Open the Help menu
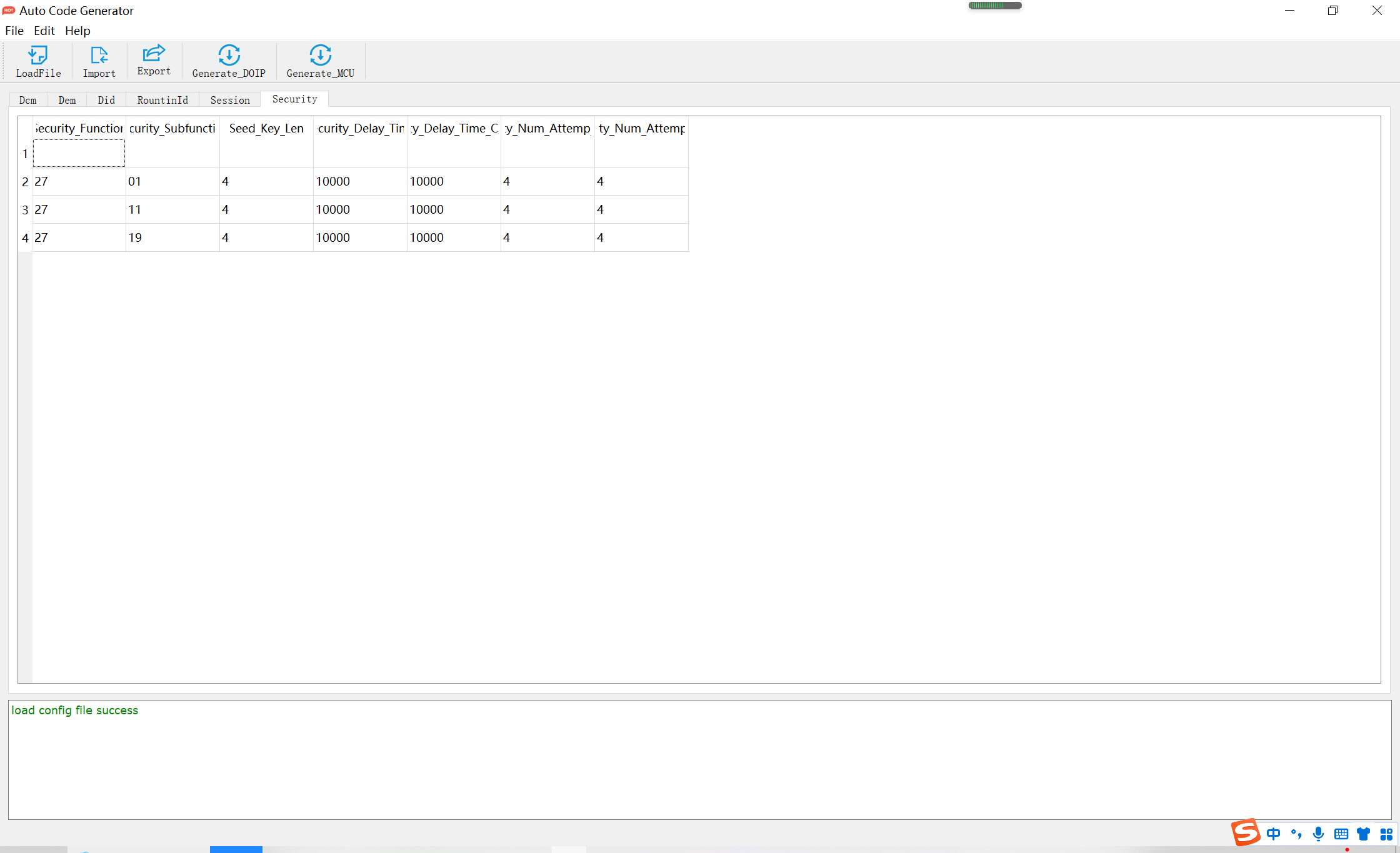Viewport: 1400px width, 853px height. (77, 31)
